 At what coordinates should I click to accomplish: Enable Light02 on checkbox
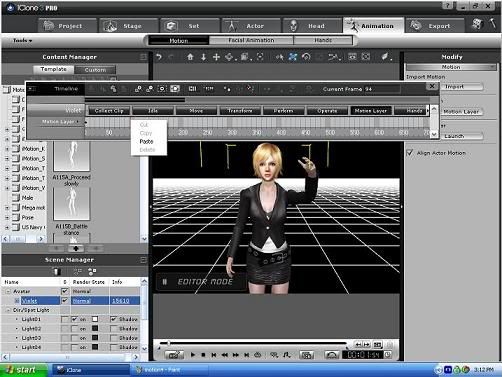[x=74, y=329]
